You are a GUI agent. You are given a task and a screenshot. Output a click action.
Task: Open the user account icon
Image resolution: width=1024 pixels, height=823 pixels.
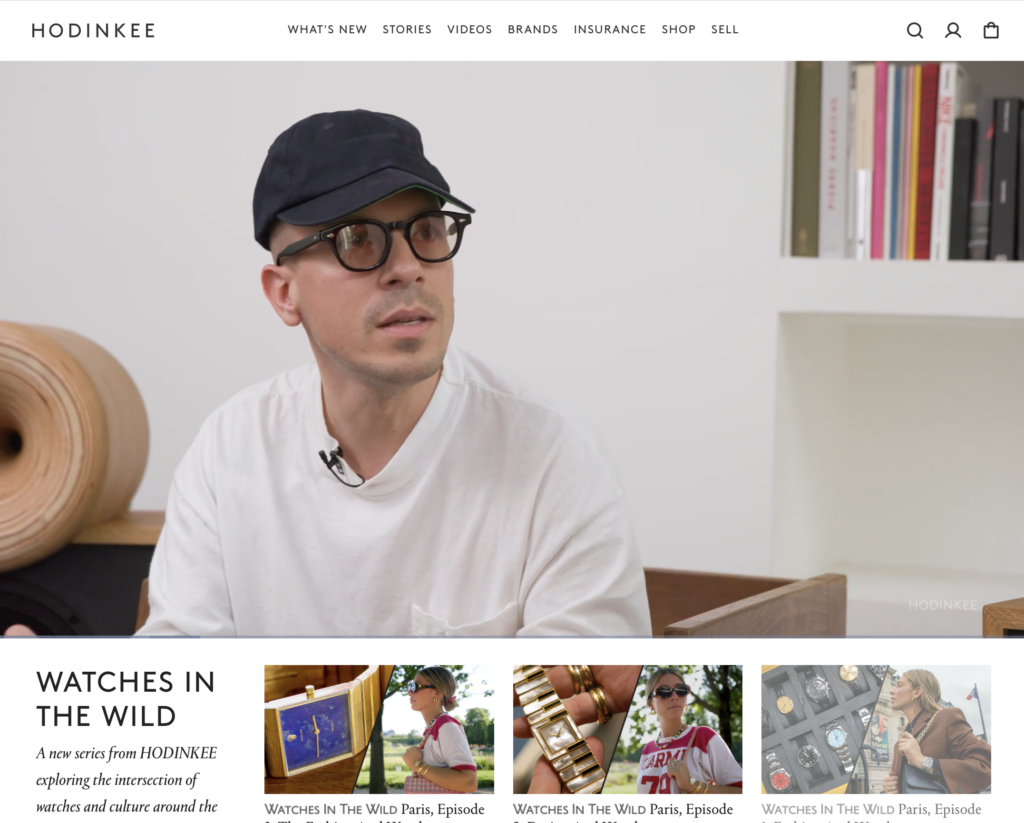tap(953, 31)
